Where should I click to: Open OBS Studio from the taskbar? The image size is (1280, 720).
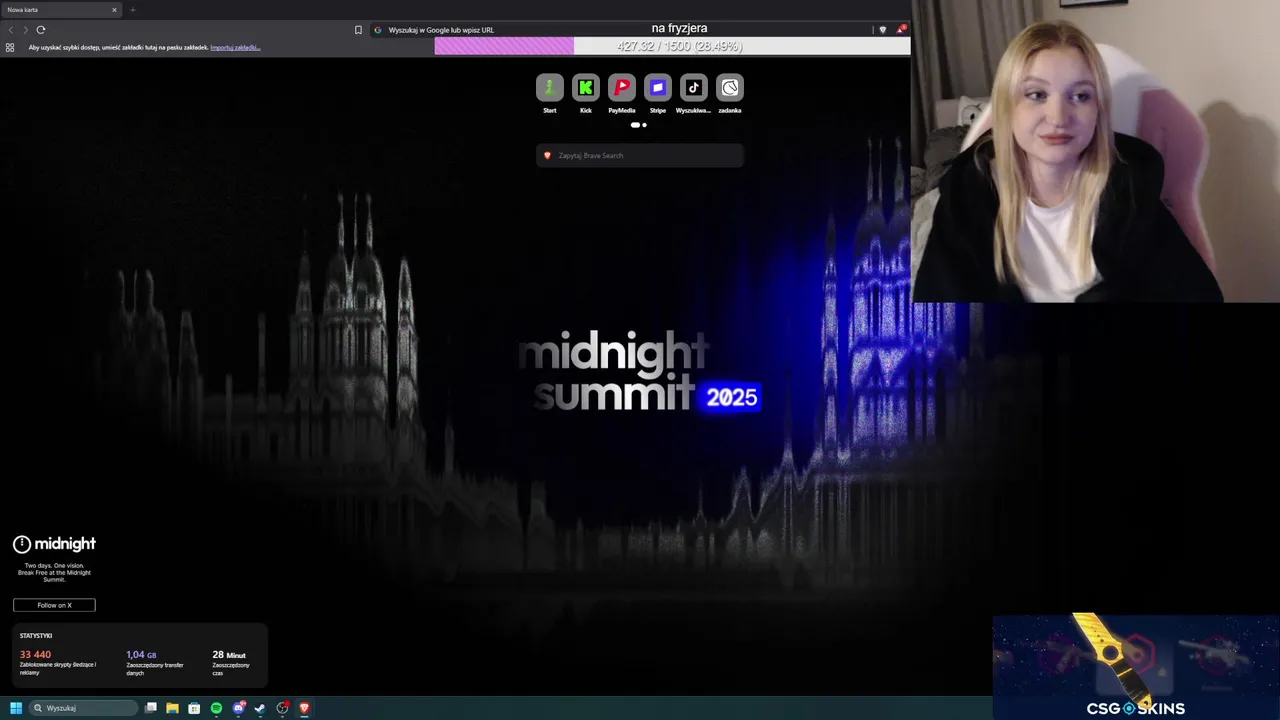tap(282, 708)
